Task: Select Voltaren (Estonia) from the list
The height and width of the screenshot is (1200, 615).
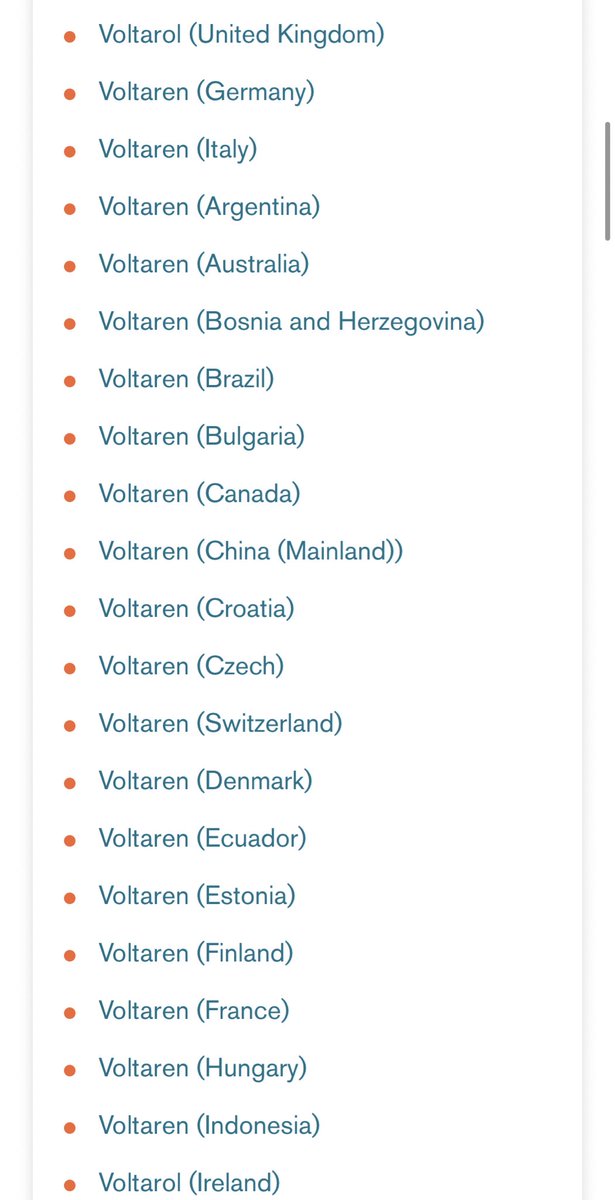Action: tap(196, 896)
